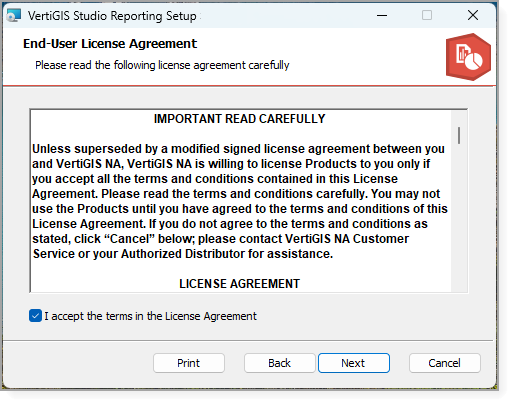Click 'Please read the following license agreement carefully'
This screenshot has width=514, height=406.
tap(162, 65)
